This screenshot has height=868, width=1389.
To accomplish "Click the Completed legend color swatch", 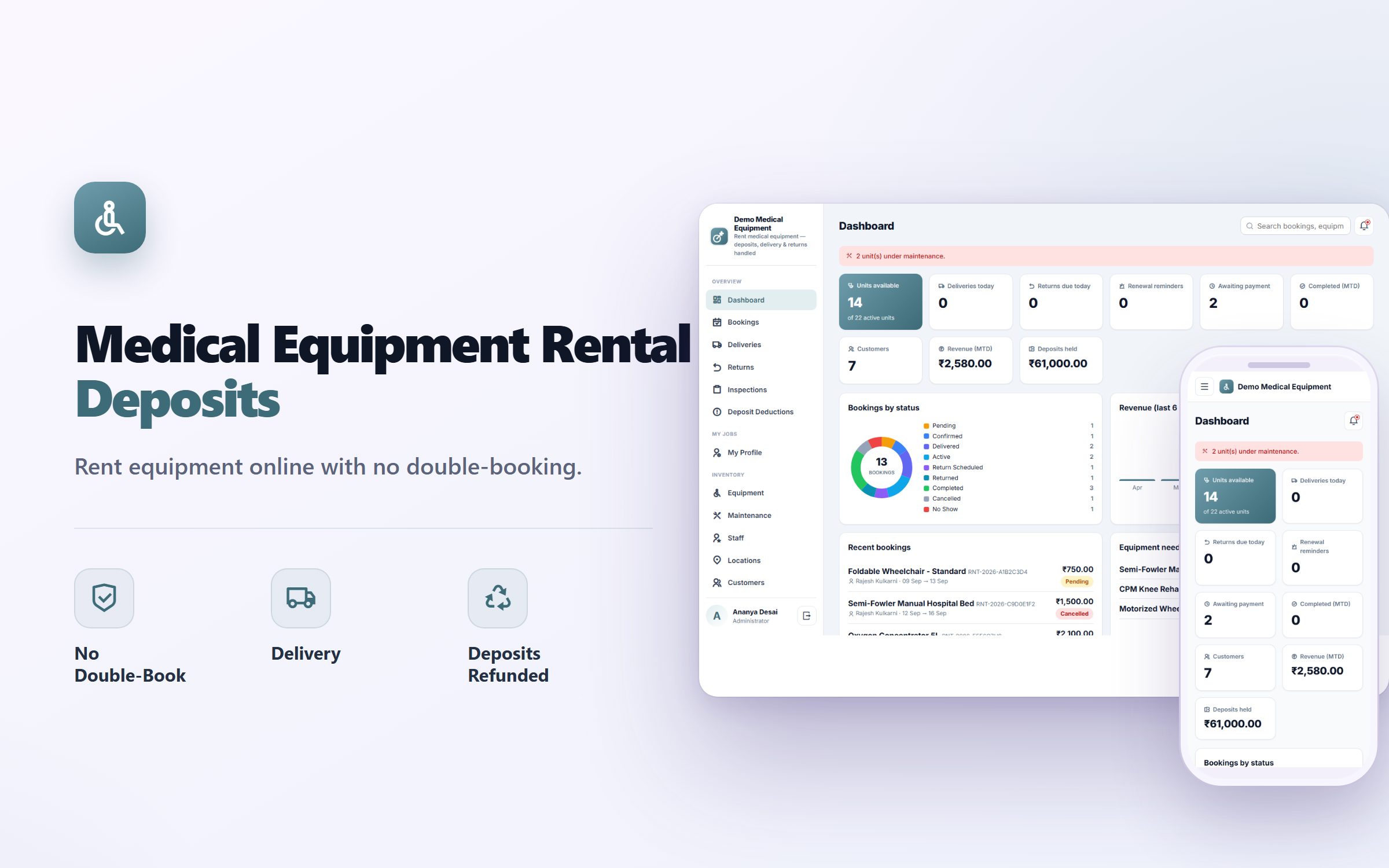I will pyautogui.click(x=926, y=488).
